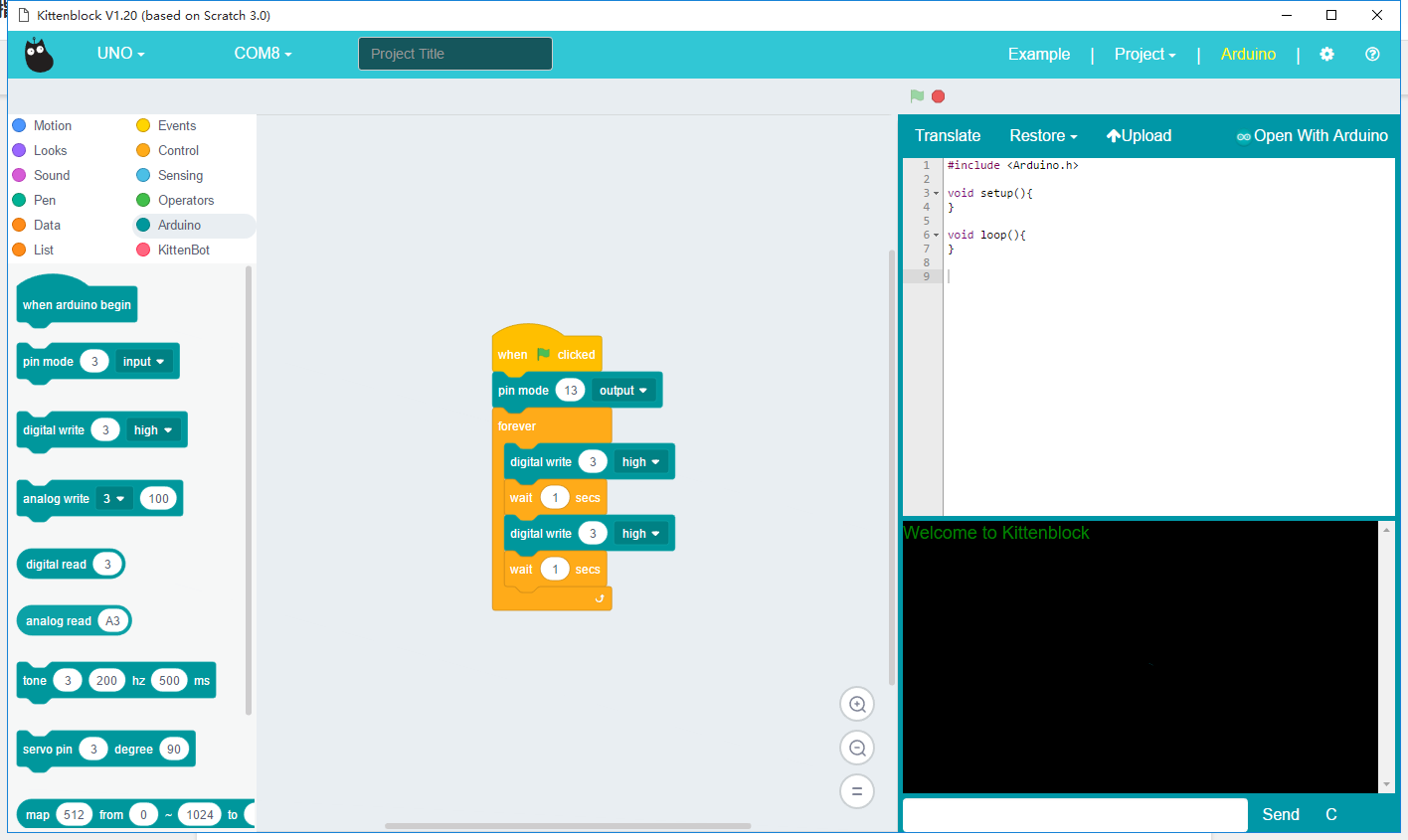Select the servo pin block
Screen dimensions: 1408x840
coord(105,751)
